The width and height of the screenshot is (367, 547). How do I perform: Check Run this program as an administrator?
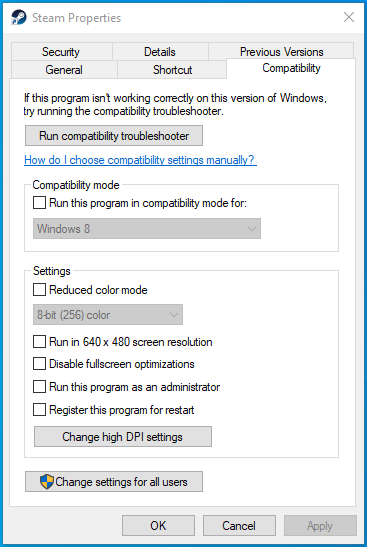tap(39, 387)
